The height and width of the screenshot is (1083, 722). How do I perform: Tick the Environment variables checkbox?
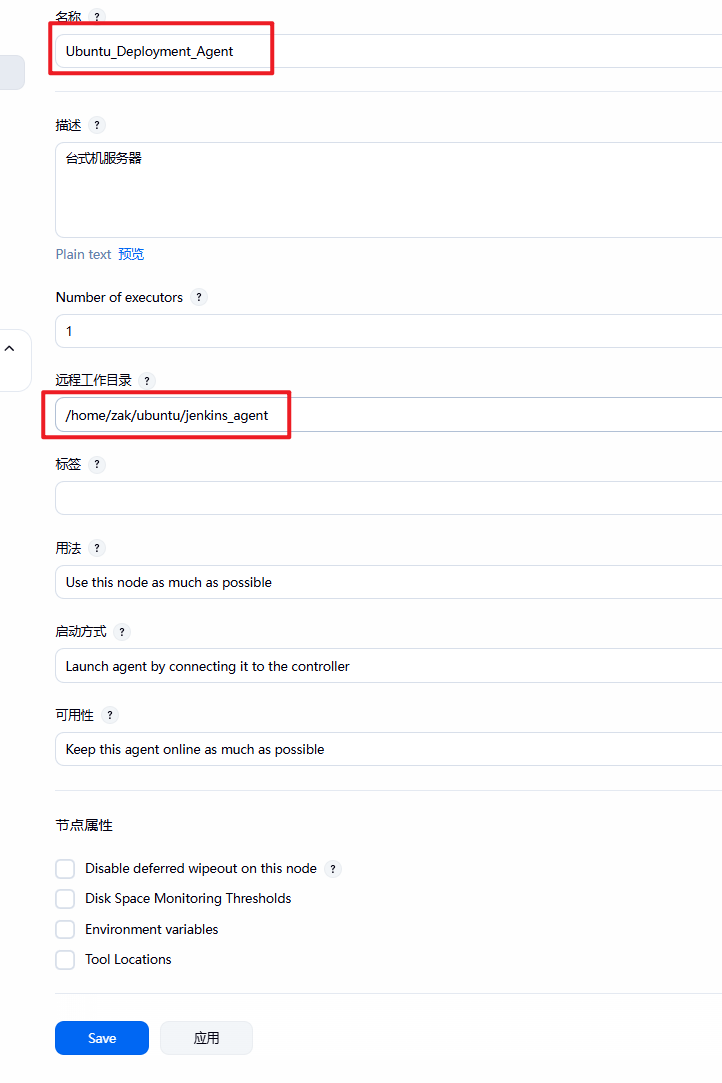65,930
